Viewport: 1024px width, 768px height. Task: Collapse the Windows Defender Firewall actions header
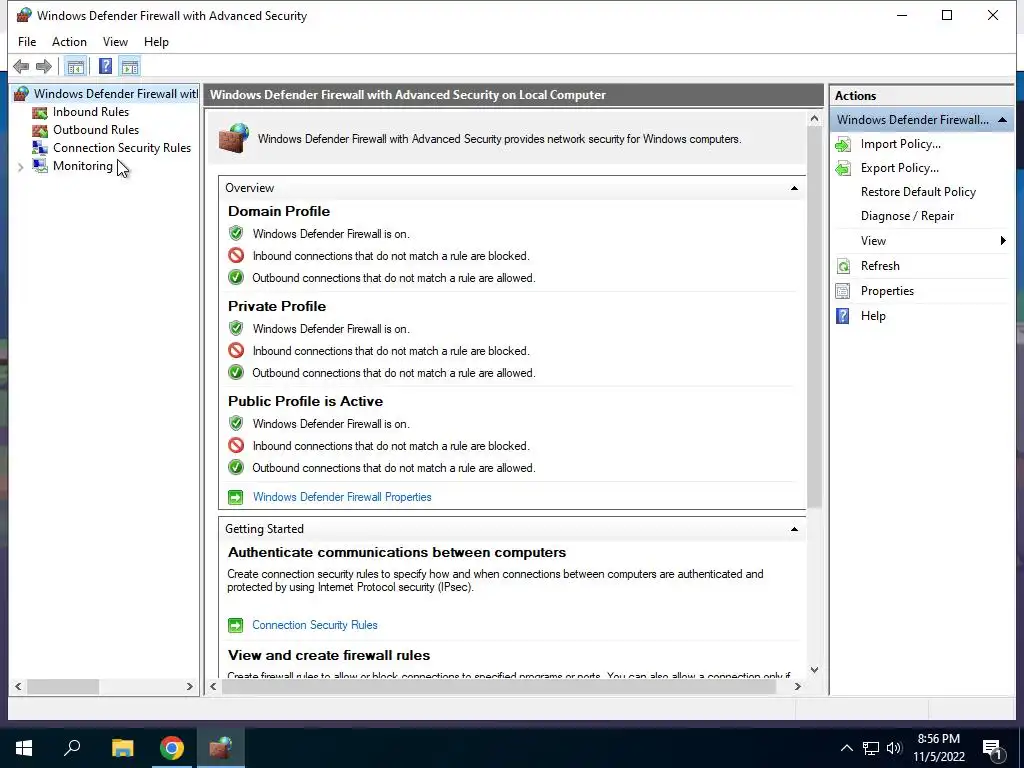[x=1002, y=120]
